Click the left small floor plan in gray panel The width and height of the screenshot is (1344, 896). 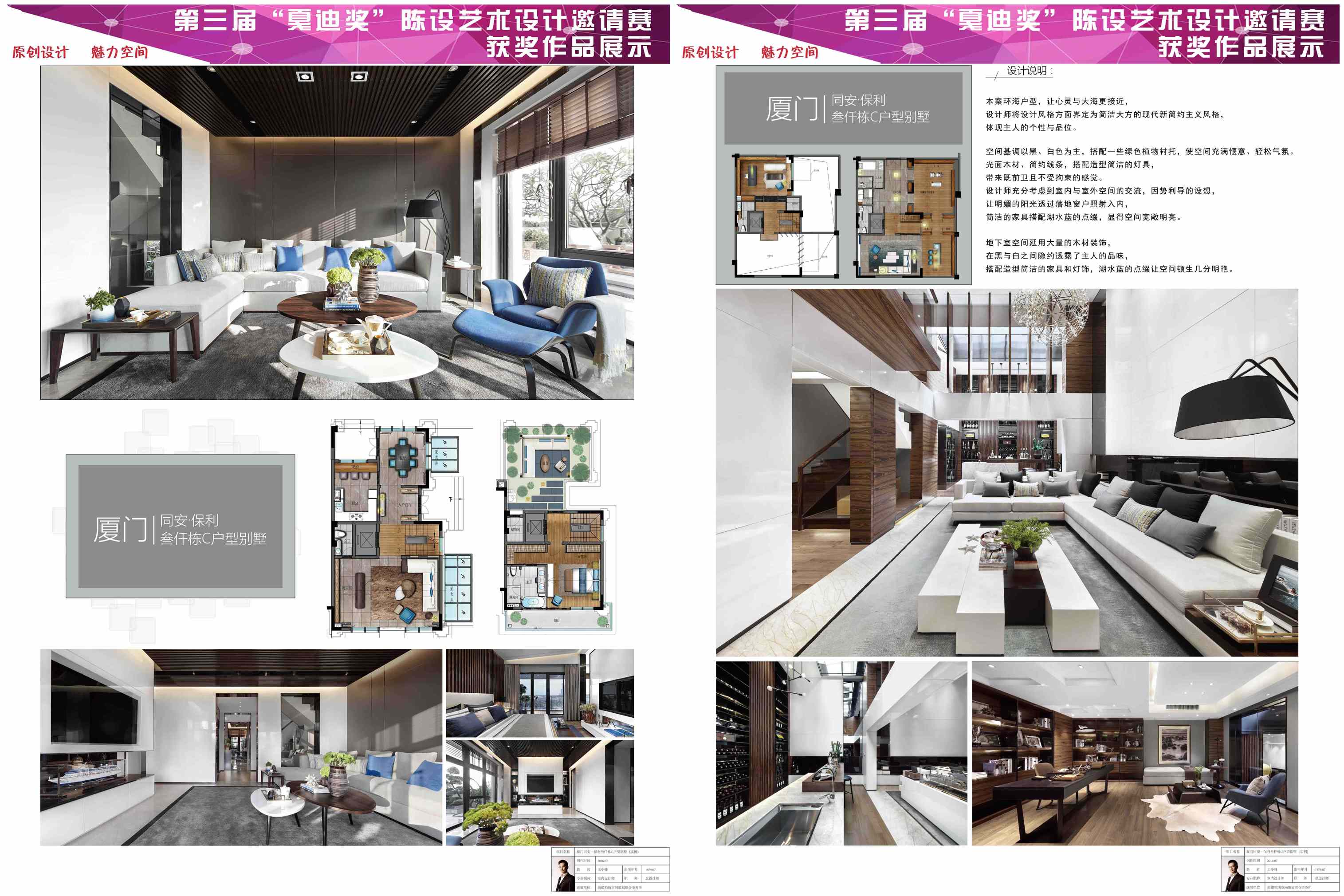click(787, 216)
